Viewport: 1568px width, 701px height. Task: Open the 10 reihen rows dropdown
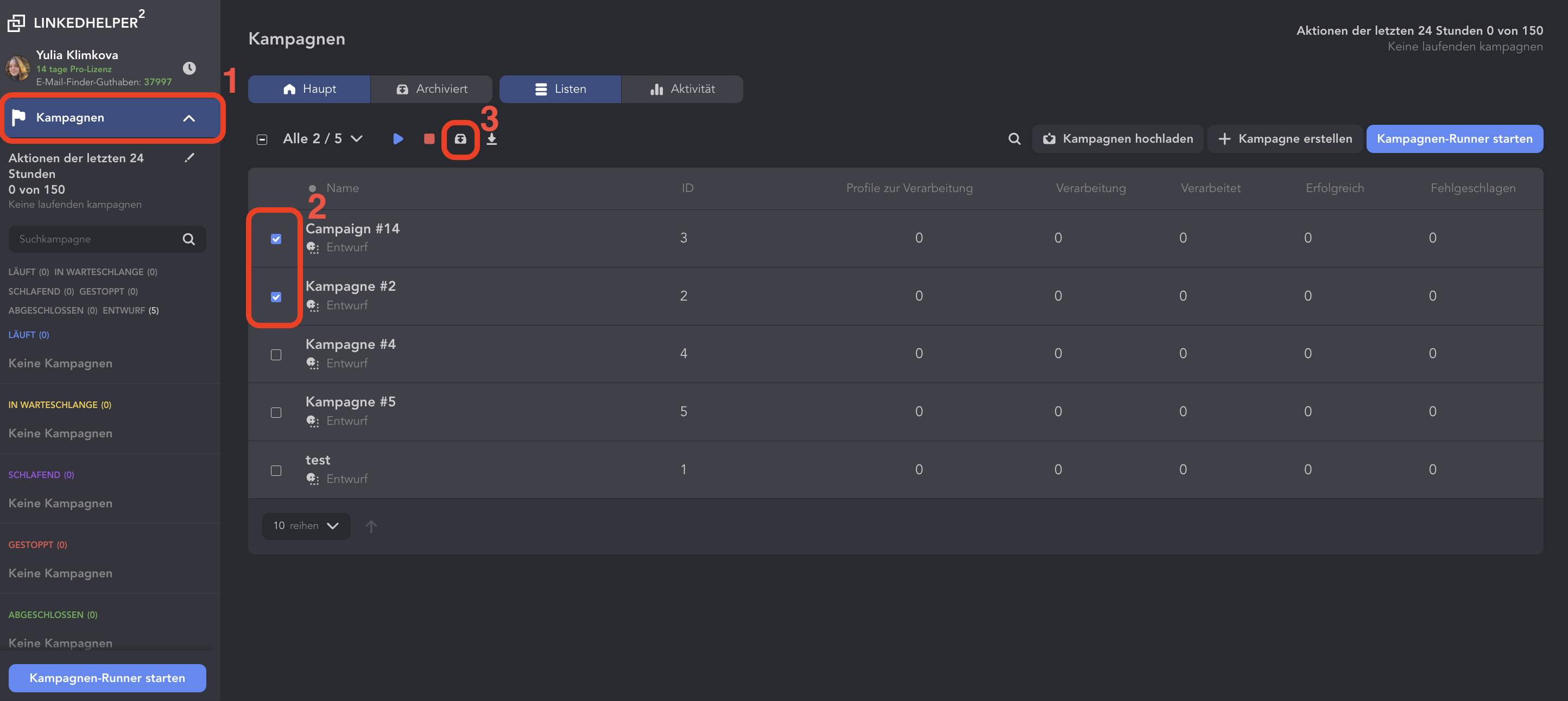pos(306,526)
